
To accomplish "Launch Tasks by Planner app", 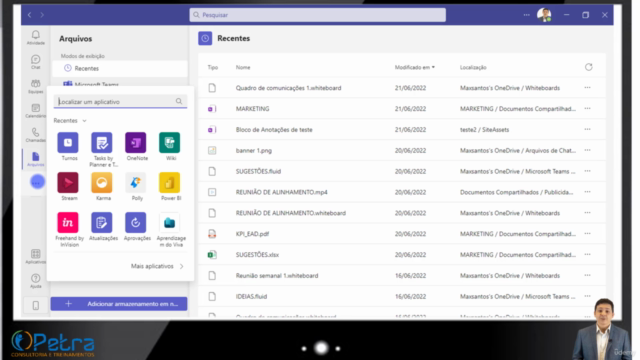I will pos(102,142).
